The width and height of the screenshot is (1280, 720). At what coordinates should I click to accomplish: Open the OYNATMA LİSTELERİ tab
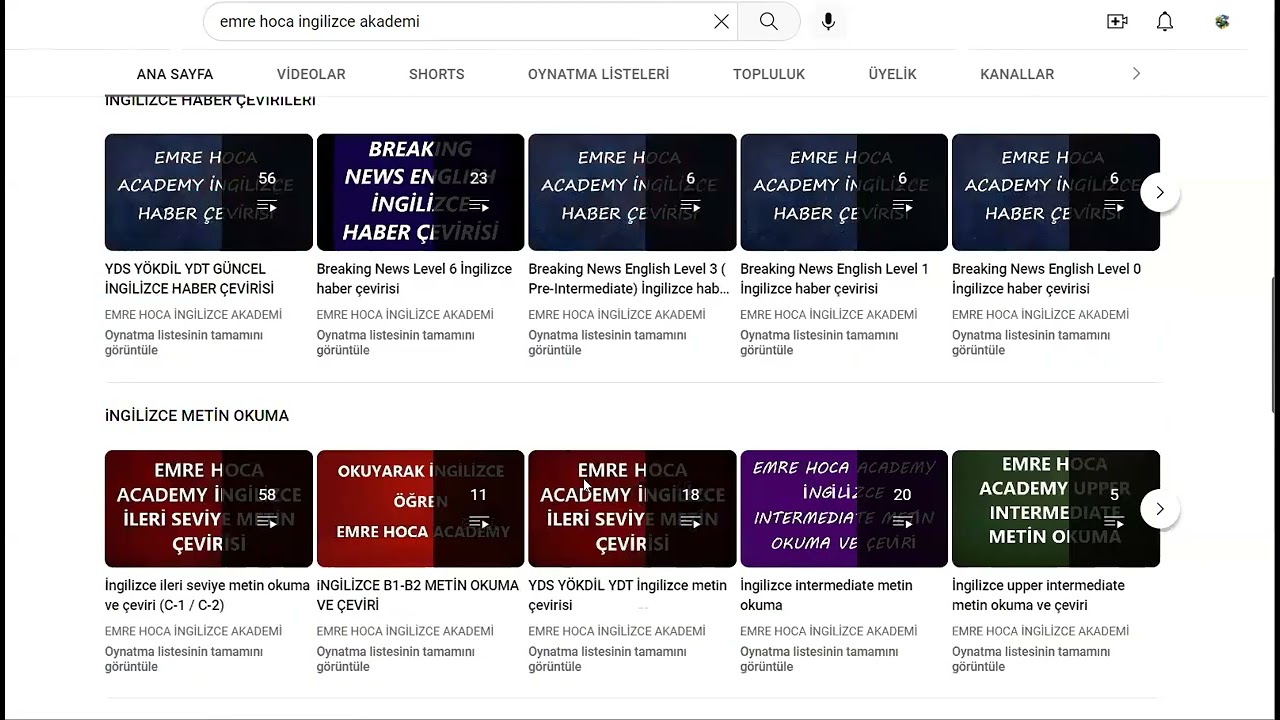coord(599,74)
